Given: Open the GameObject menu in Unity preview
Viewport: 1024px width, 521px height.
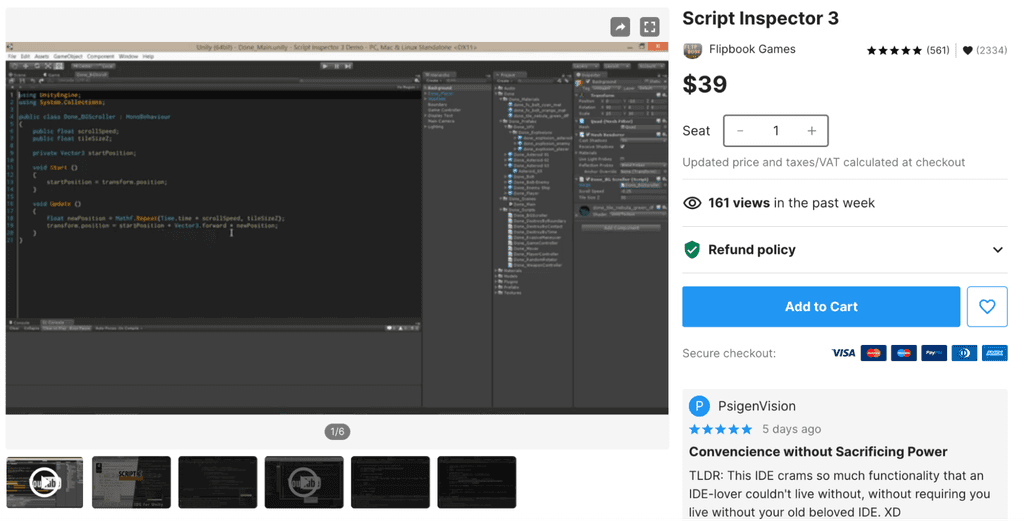Looking at the screenshot, I should (68, 56).
